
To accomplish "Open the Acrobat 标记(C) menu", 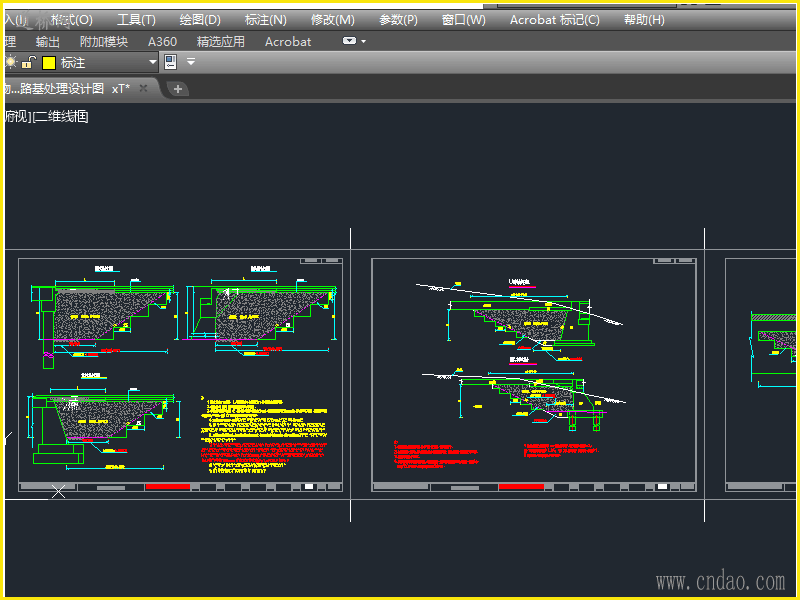I will pyautogui.click(x=555, y=20).
